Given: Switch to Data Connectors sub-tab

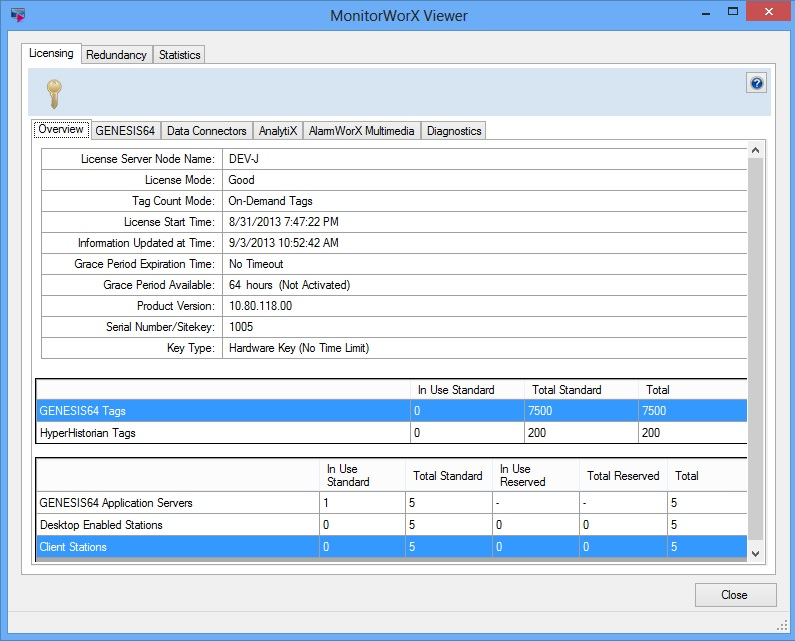Looking at the screenshot, I should (206, 131).
